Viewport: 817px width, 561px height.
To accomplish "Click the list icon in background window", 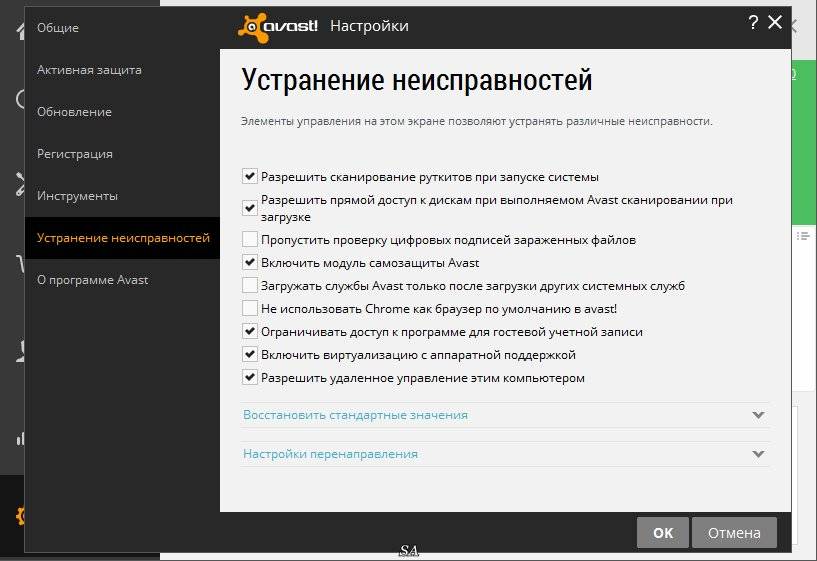I will pos(803,236).
